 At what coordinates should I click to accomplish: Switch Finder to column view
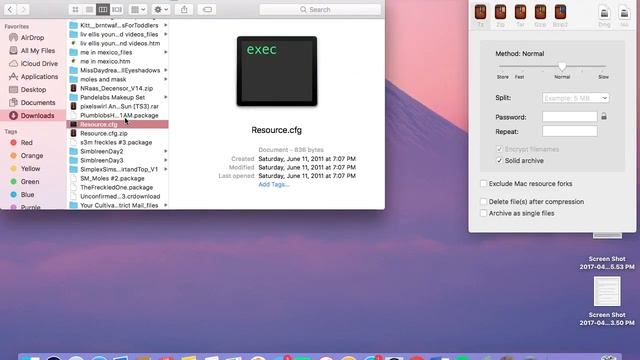pyautogui.click(x=103, y=9)
